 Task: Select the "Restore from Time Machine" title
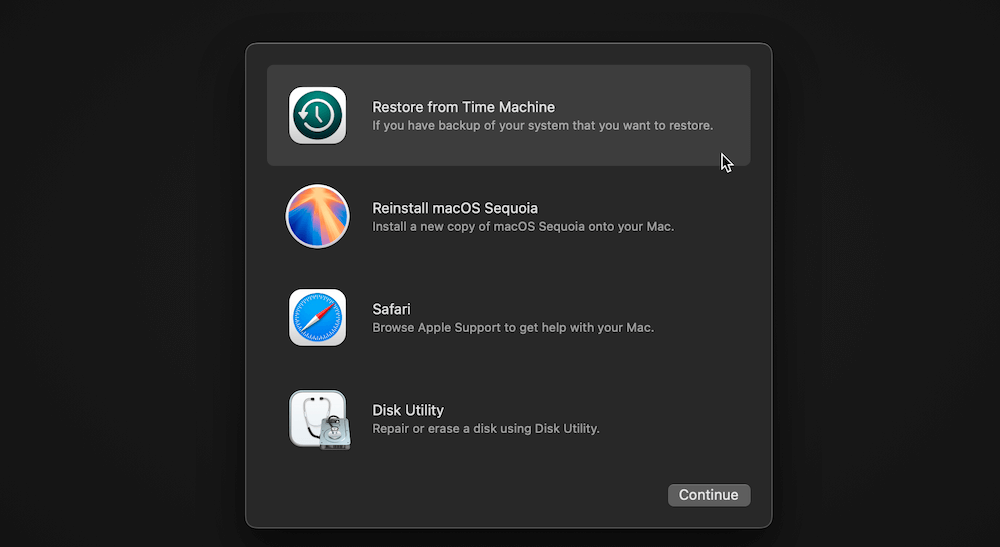(463, 107)
